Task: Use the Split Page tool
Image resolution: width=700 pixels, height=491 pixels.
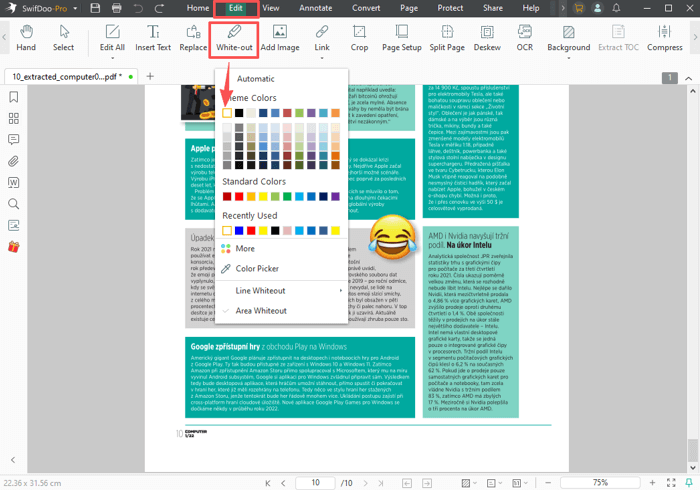Action: pos(447,38)
